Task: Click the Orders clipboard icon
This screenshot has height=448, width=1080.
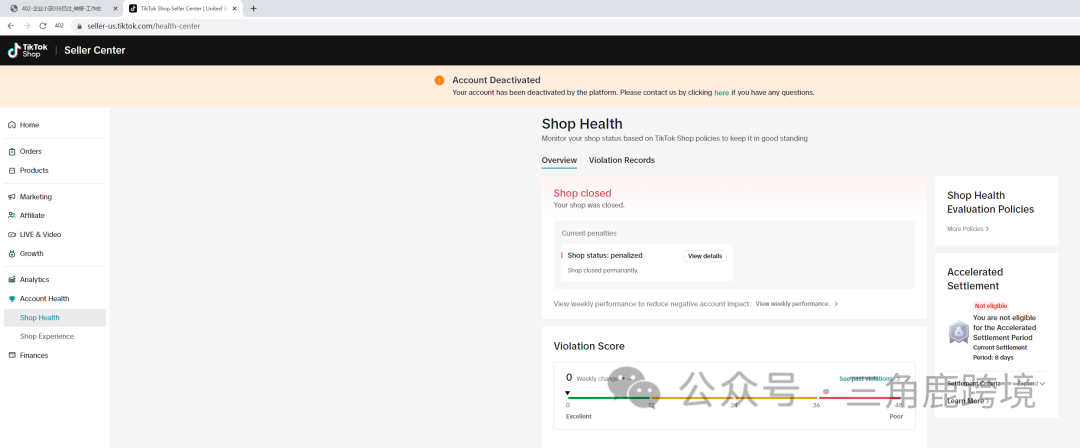Action: 12,152
